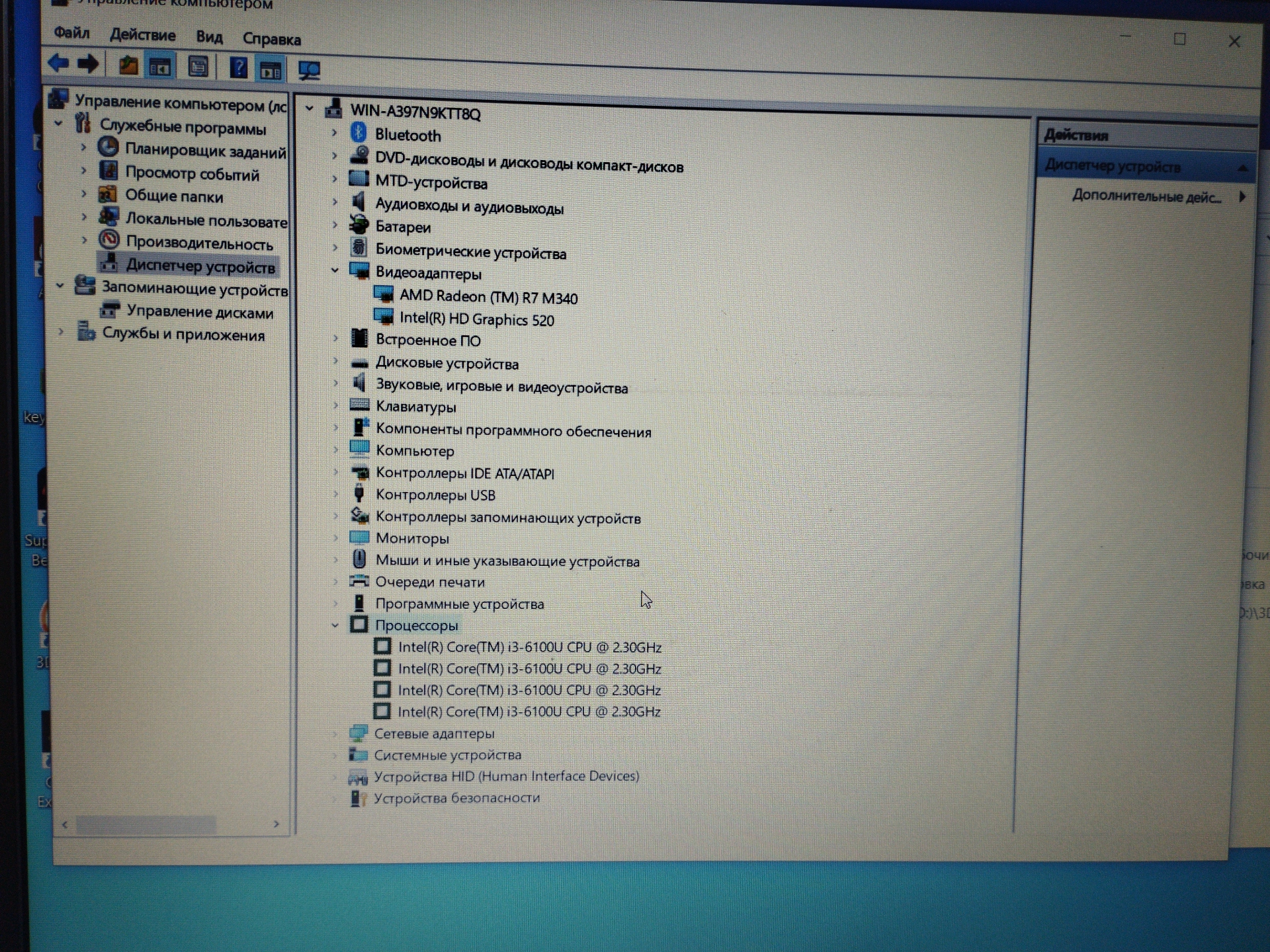Image resolution: width=1270 pixels, height=952 pixels.
Task: Select Контроллеры запоминающих устройств category
Action: 508,518
